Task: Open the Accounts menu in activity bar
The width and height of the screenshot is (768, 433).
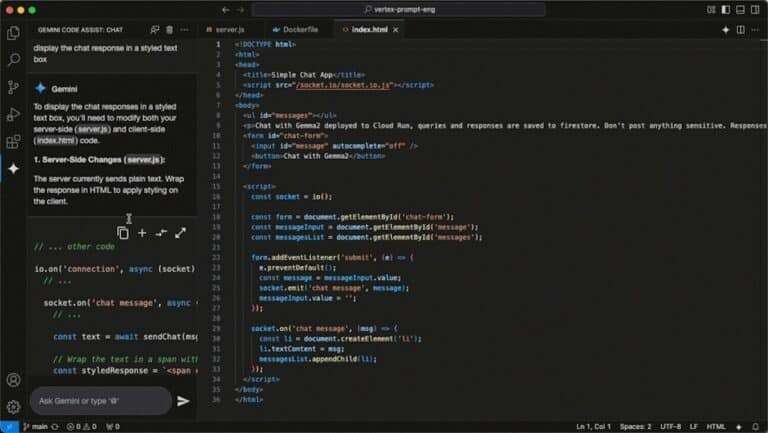Action: 14,380
